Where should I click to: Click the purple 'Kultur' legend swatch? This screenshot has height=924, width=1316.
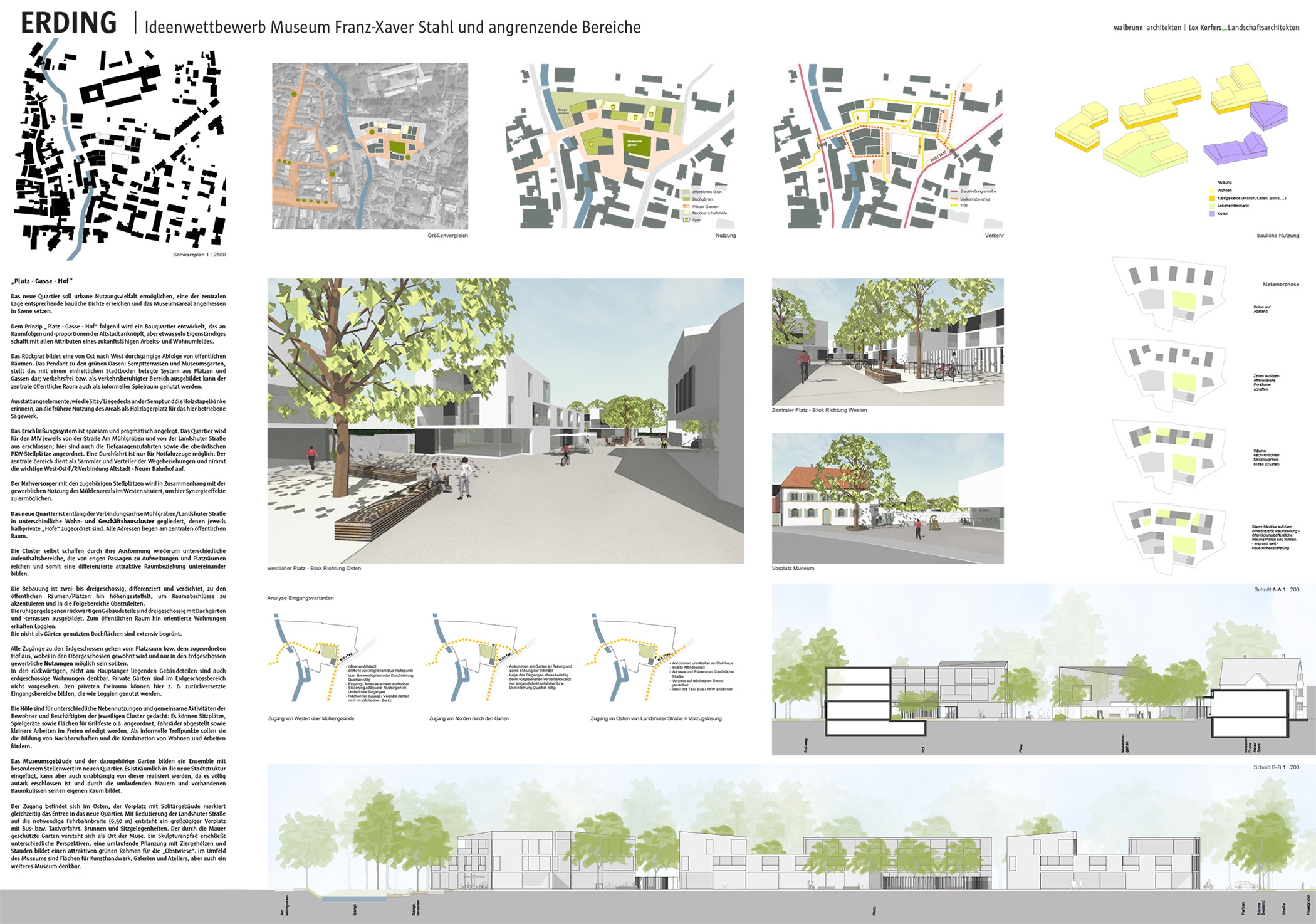tap(1212, 214)
